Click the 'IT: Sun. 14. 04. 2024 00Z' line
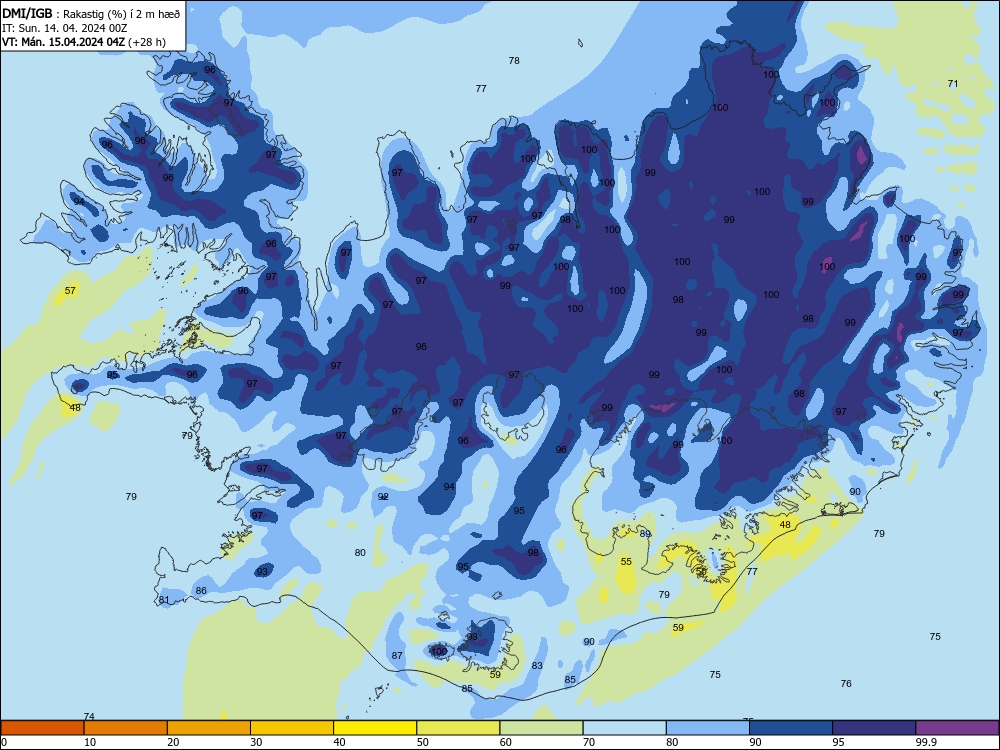This screenshot has height=750, width=1000. (64, 28)
